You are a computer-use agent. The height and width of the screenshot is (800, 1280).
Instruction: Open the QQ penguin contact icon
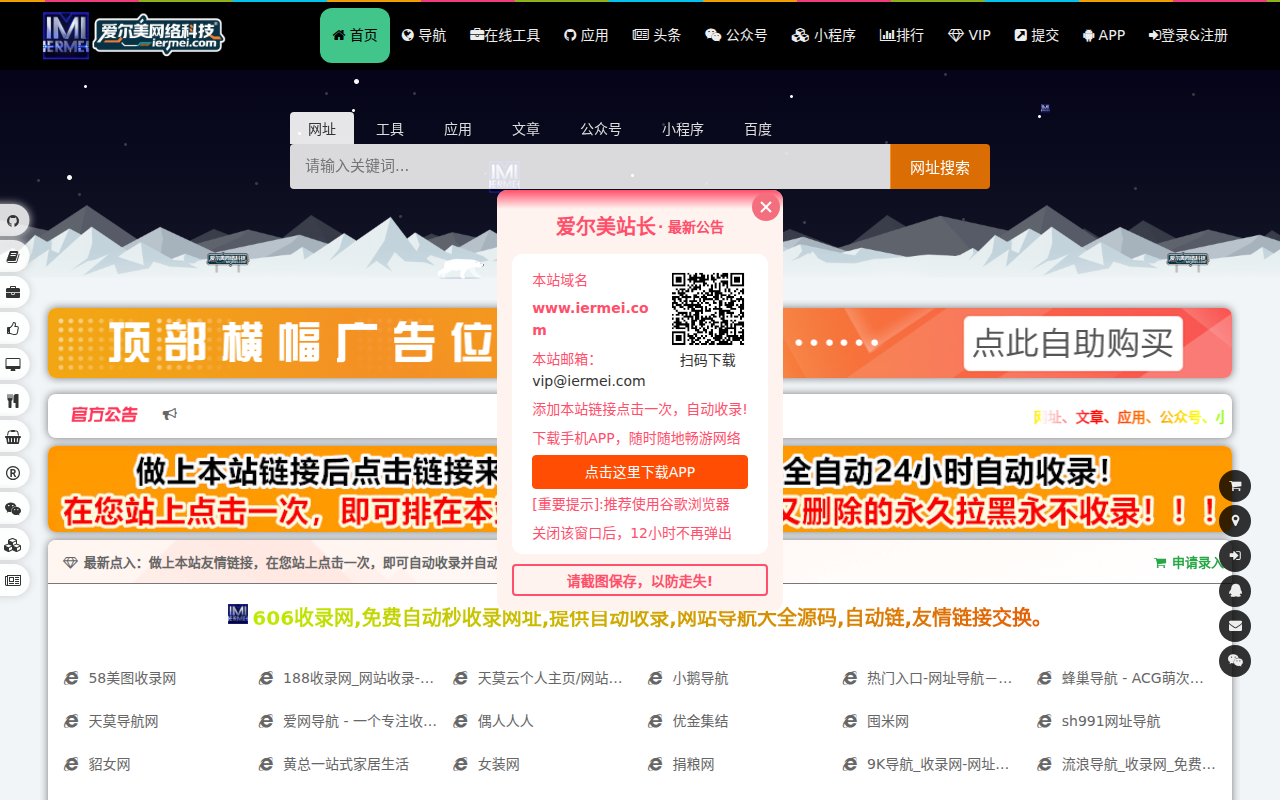click(x=1235, y=592)
